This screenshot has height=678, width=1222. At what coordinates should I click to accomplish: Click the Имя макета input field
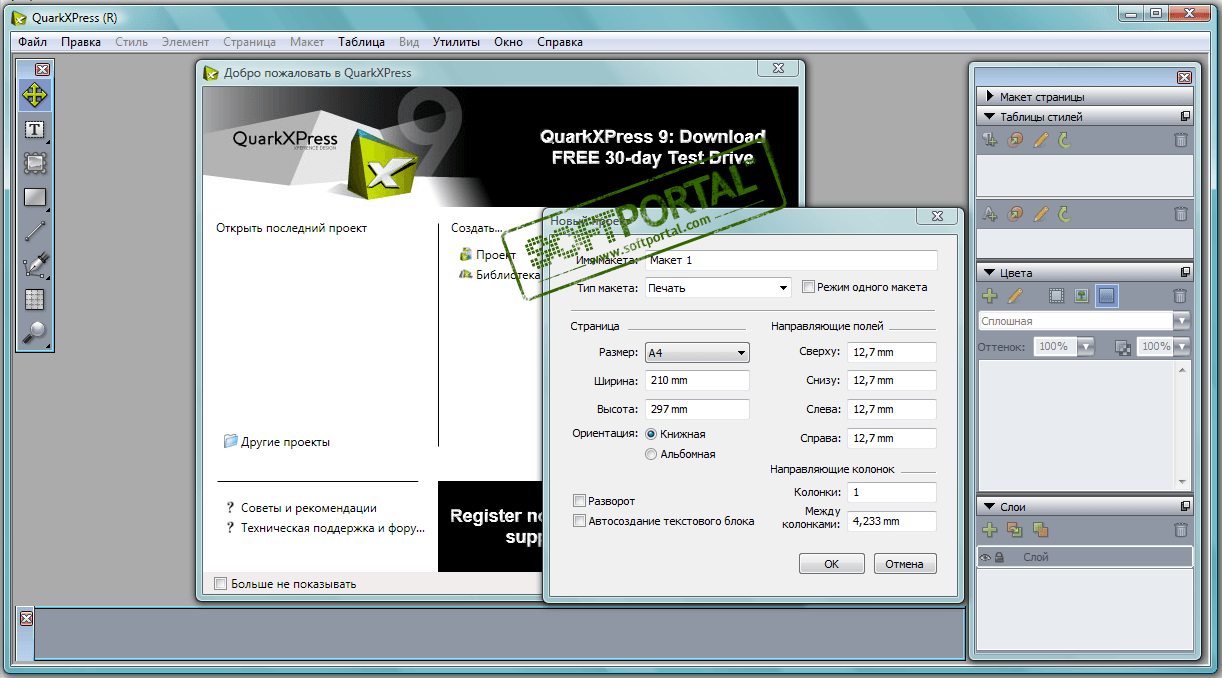(791, 260)
